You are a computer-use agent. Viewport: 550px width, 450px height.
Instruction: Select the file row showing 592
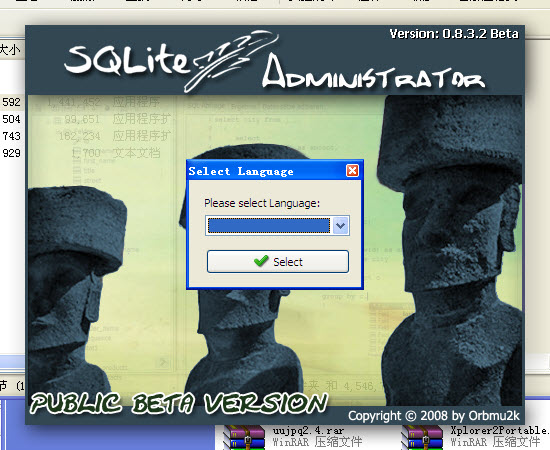point(12,102)
